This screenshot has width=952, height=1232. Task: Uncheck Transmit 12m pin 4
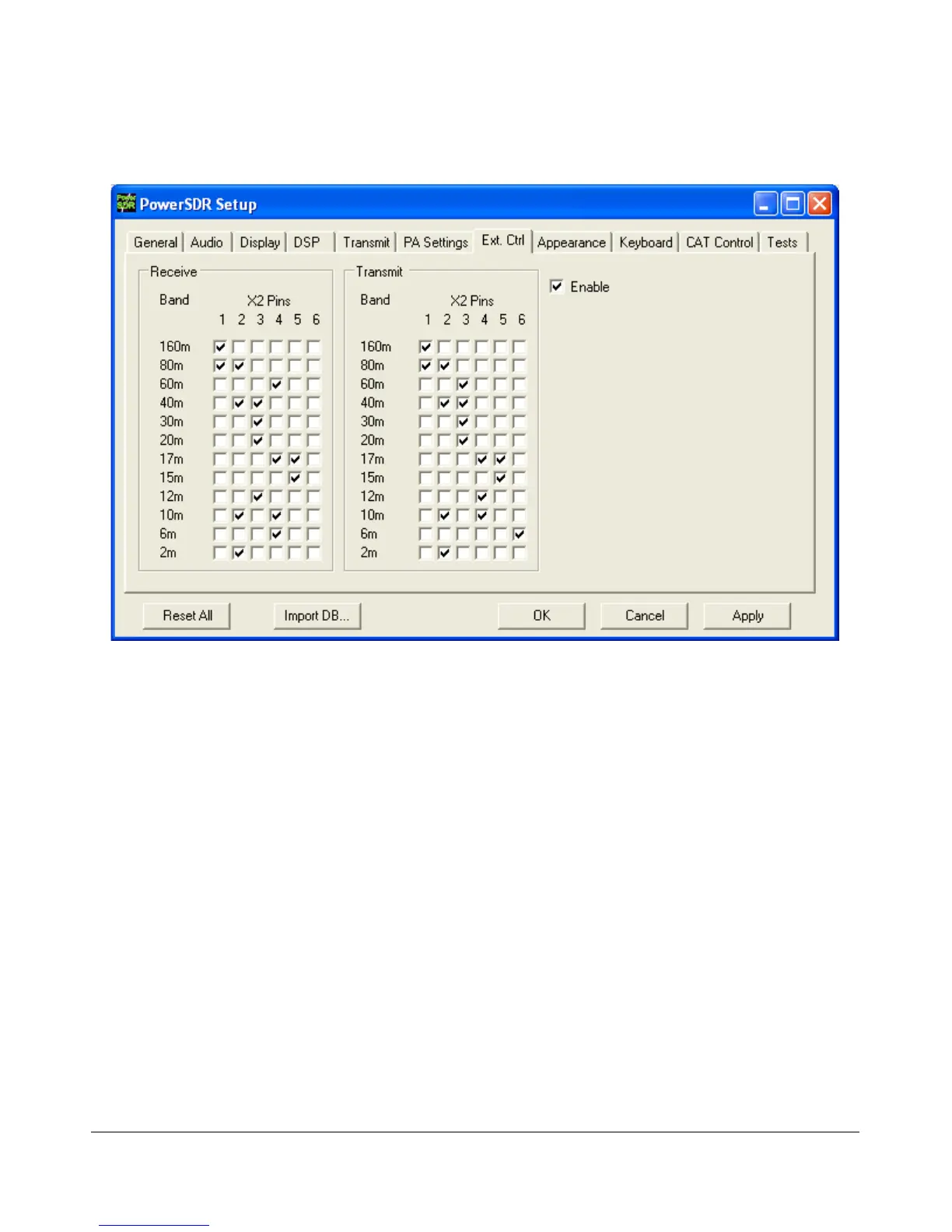(481, 496)
